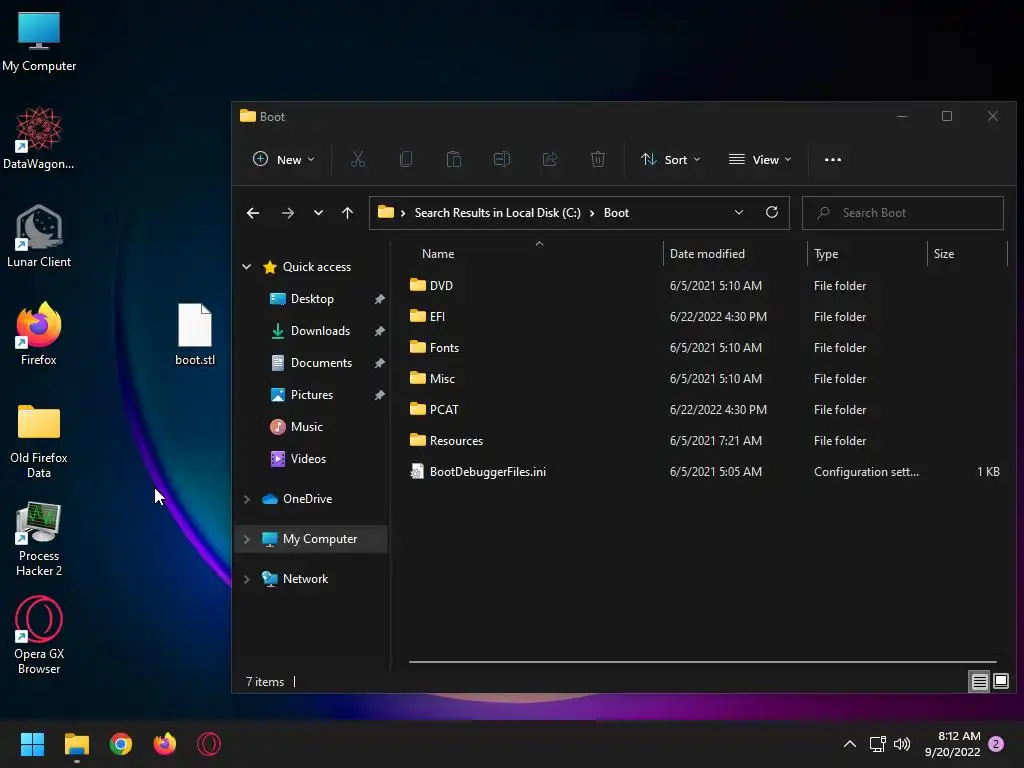Expand address bar history dropdown
The width and height of the screenshot is (1024, 768).
pyautogui.click(x=739, y=212)
